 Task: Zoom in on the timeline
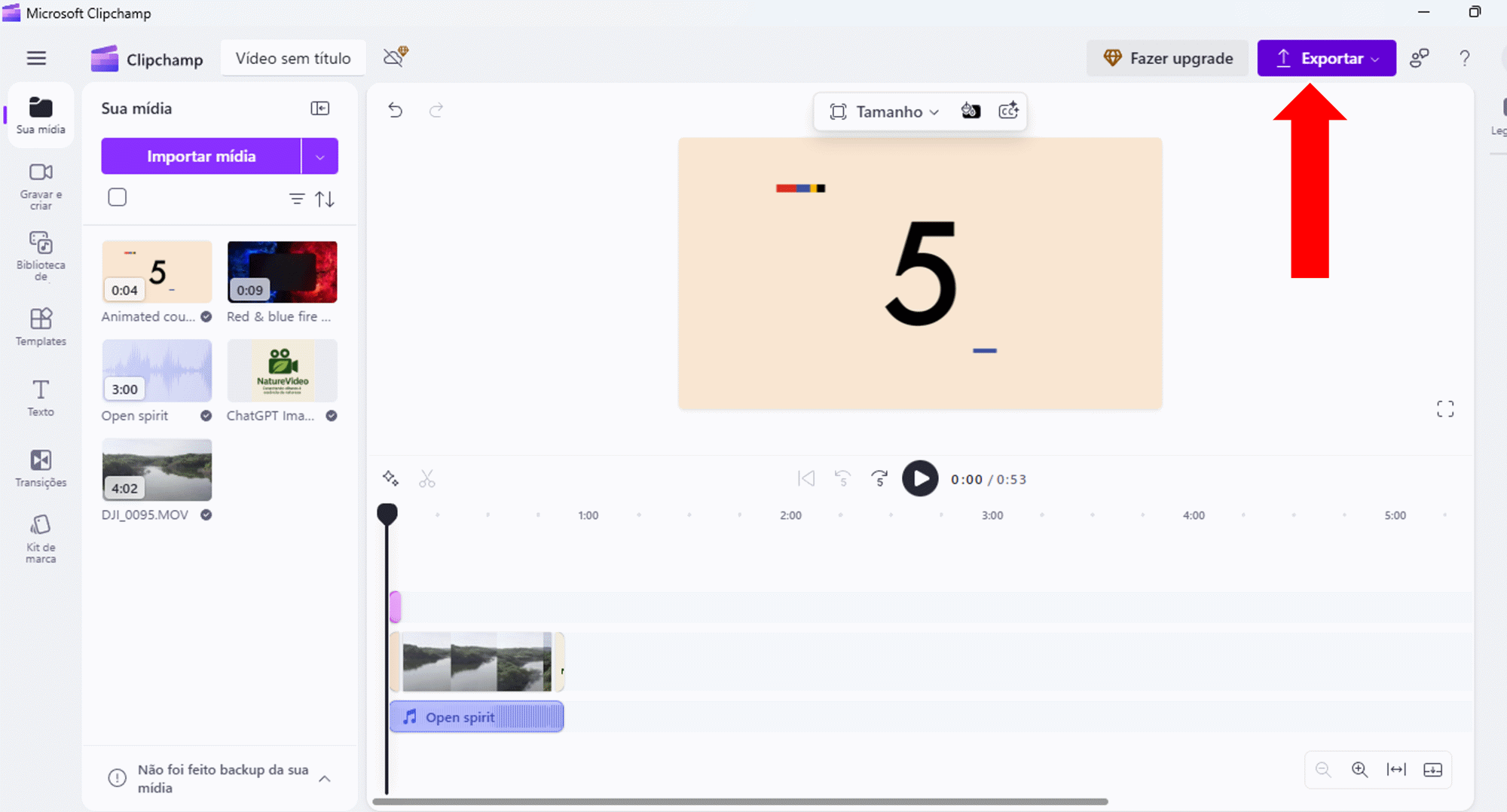click(1359, 769)
